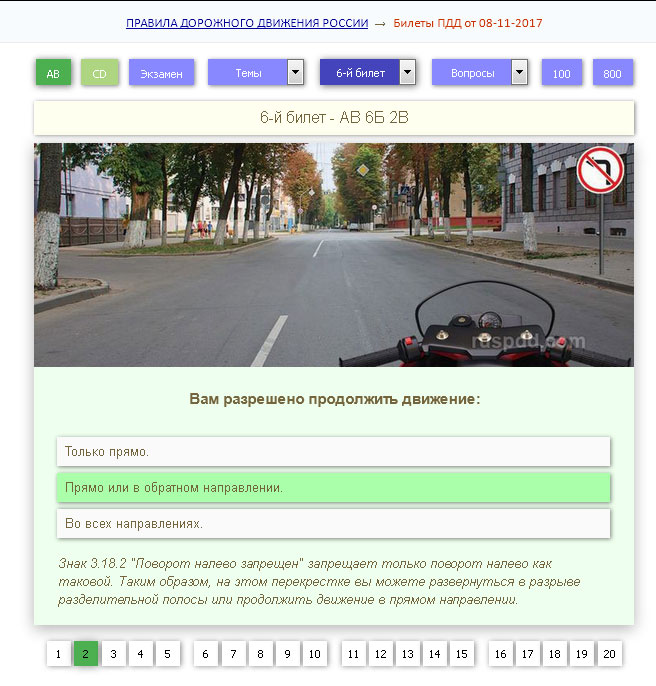Screen dimensions: 656x686
Task: Choose answer Только прямо
Action: click(333, 451)
